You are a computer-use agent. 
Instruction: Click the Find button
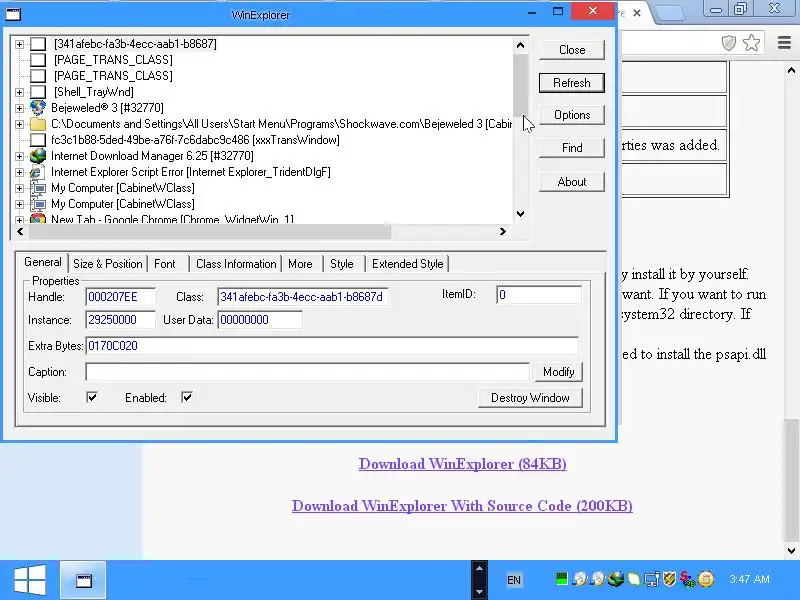(571, 148)
